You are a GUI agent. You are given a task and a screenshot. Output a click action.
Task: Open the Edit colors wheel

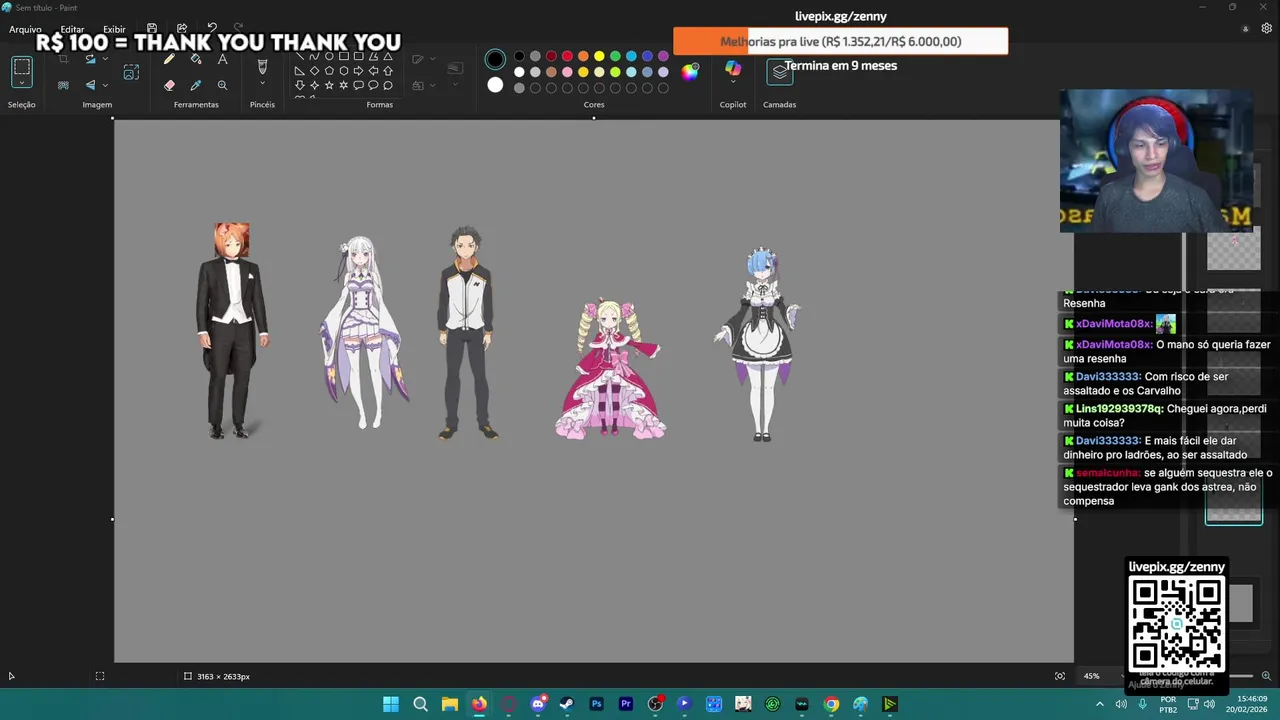[690, 71]
